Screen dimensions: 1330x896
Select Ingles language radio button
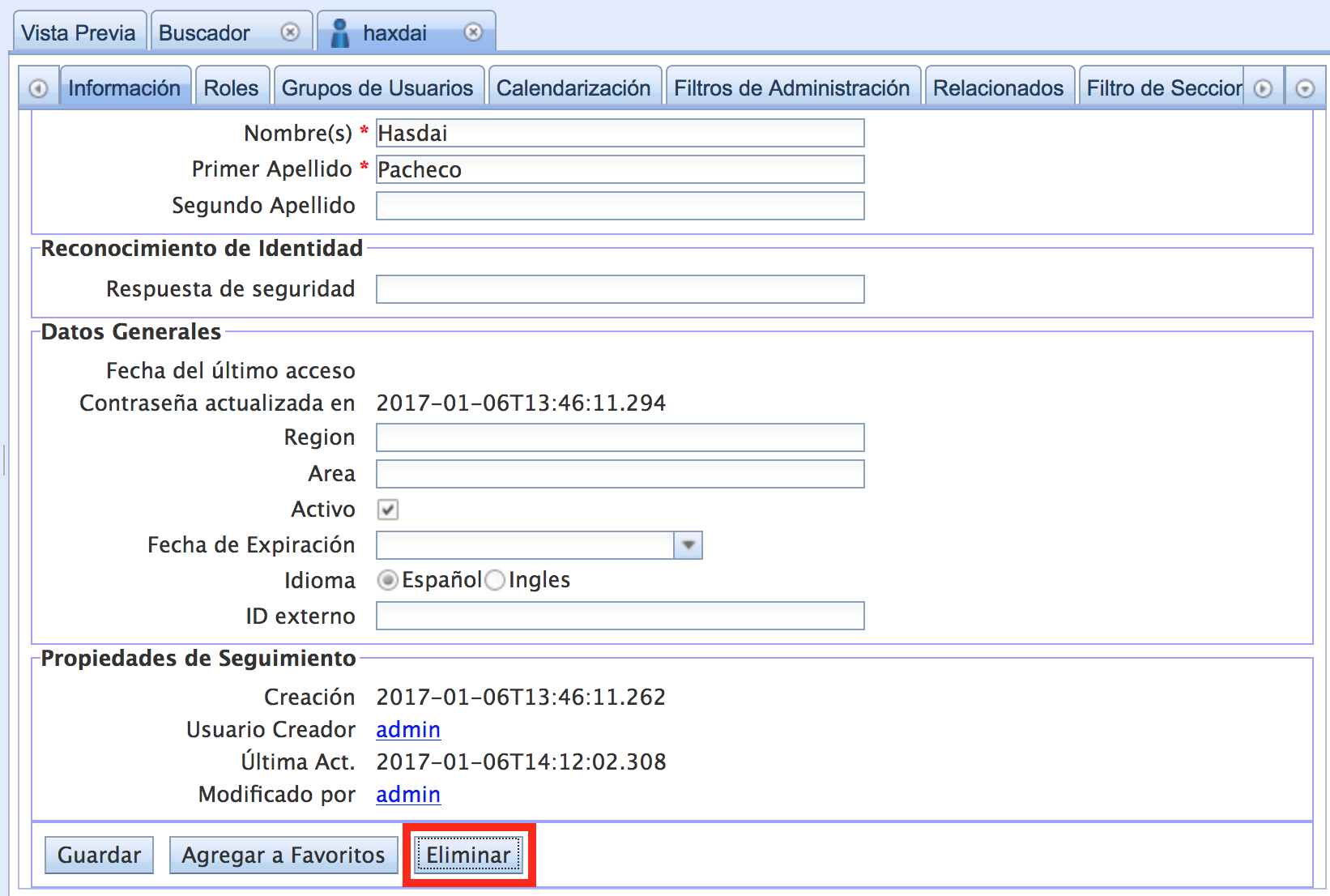(495, 580)
